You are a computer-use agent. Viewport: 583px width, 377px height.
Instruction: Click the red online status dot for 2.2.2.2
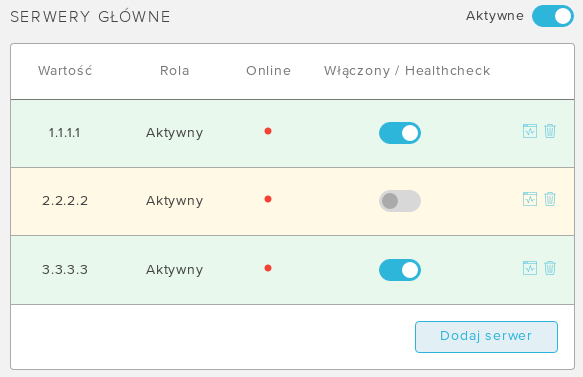pos(268,199)
